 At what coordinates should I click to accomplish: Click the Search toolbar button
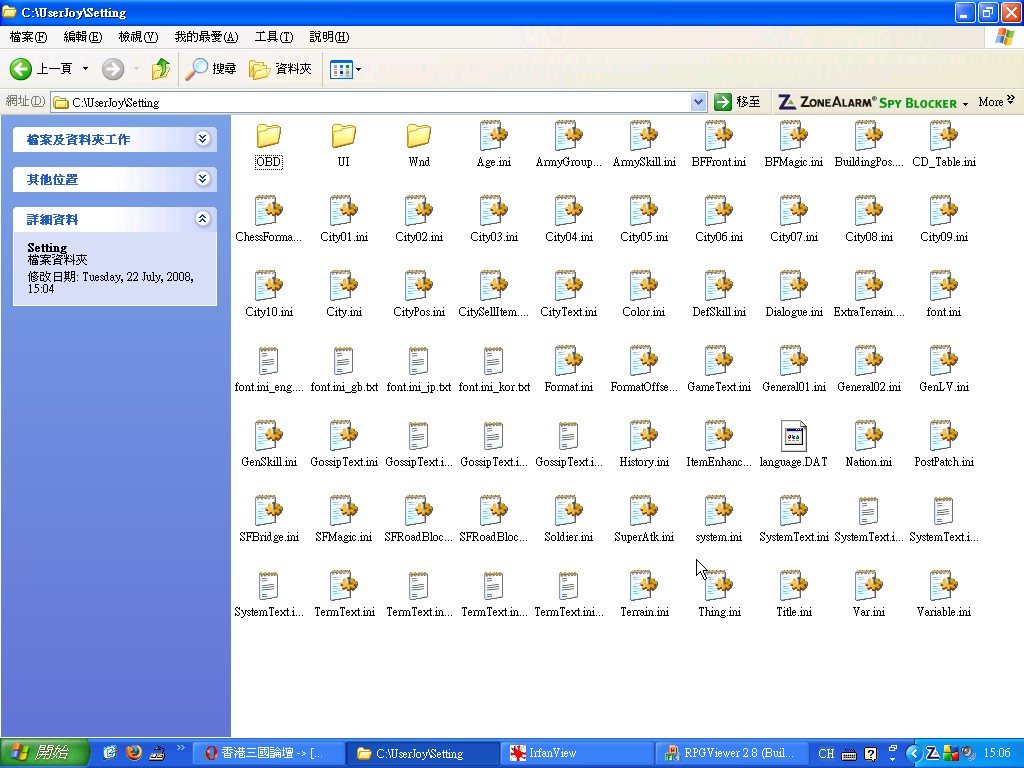tap(211, 69)
